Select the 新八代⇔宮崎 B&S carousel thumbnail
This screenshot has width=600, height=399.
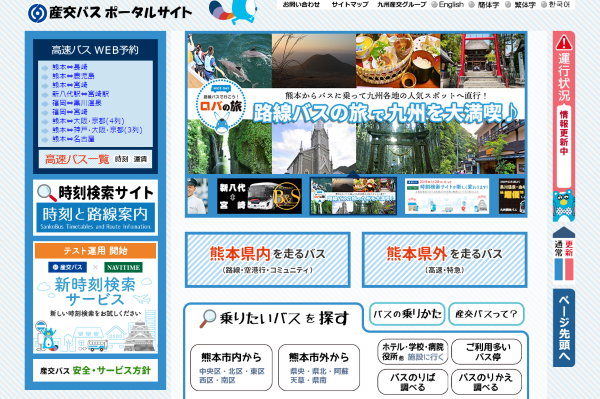click(259, 196)
